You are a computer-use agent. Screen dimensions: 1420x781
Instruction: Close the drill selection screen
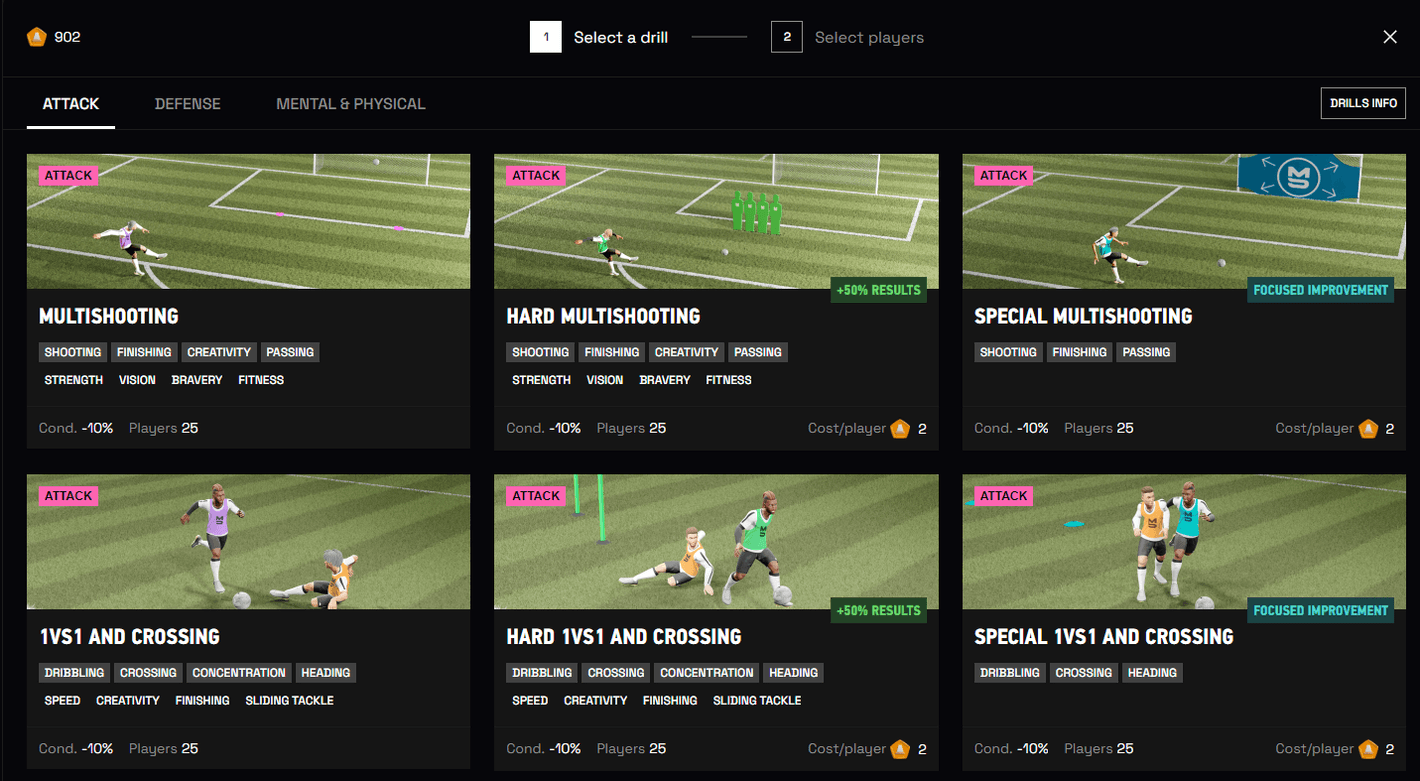coord(1389,37)
